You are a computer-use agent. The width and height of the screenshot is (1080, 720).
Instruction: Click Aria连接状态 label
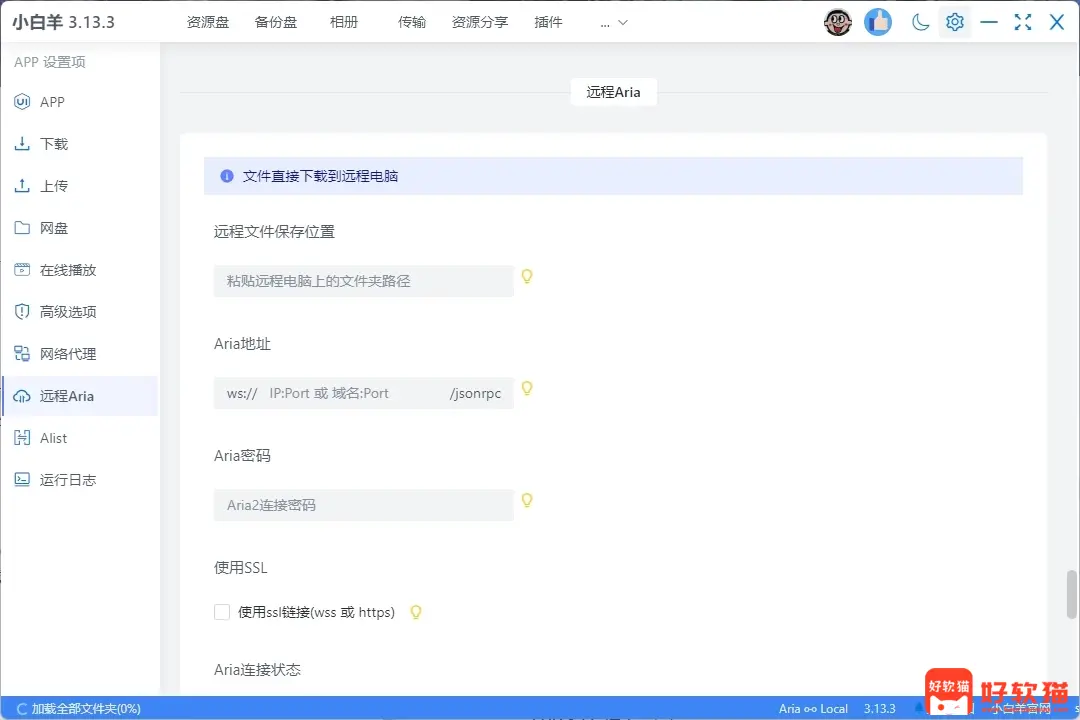point(258,670)
